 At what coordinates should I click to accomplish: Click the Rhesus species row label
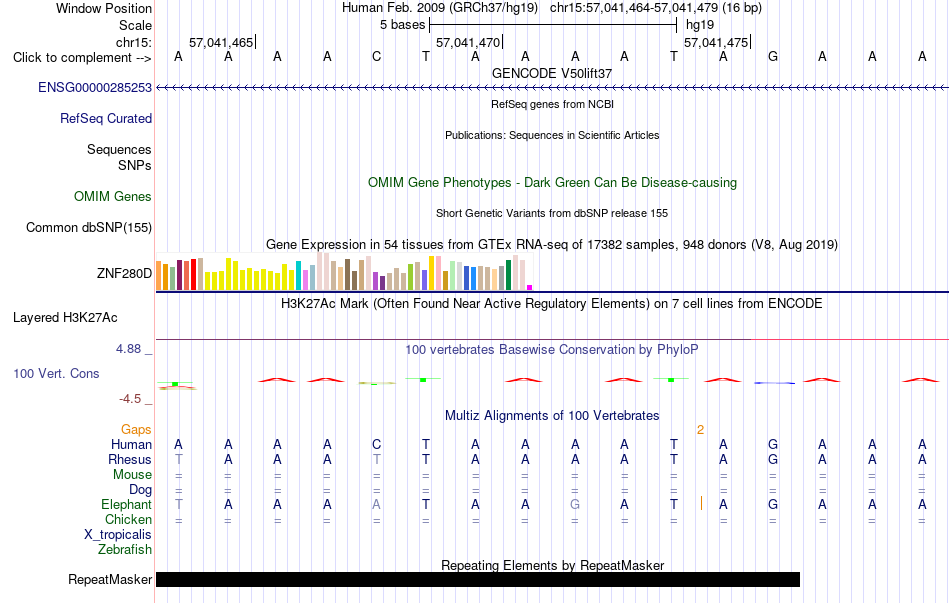pos(130,459)
